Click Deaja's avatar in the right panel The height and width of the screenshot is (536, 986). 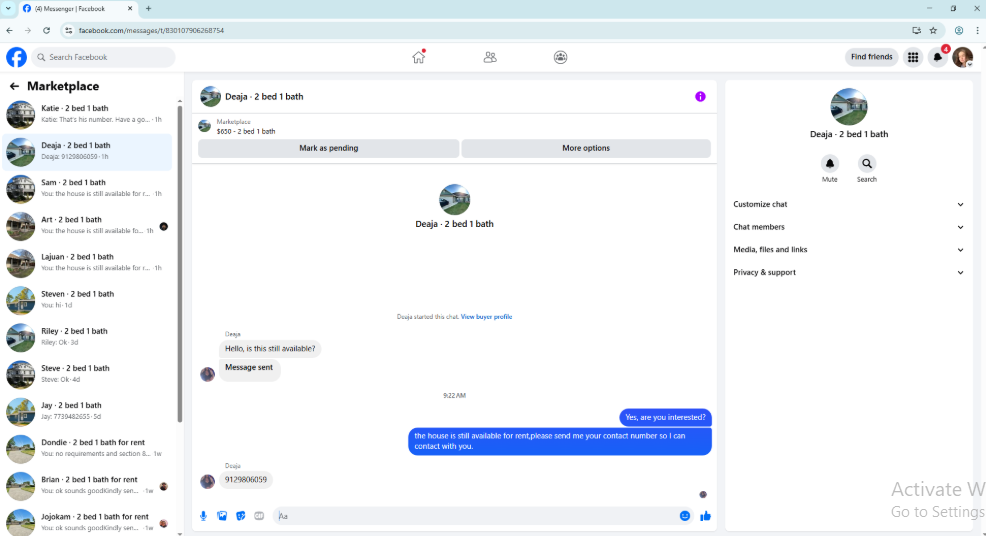click(849, 107)
